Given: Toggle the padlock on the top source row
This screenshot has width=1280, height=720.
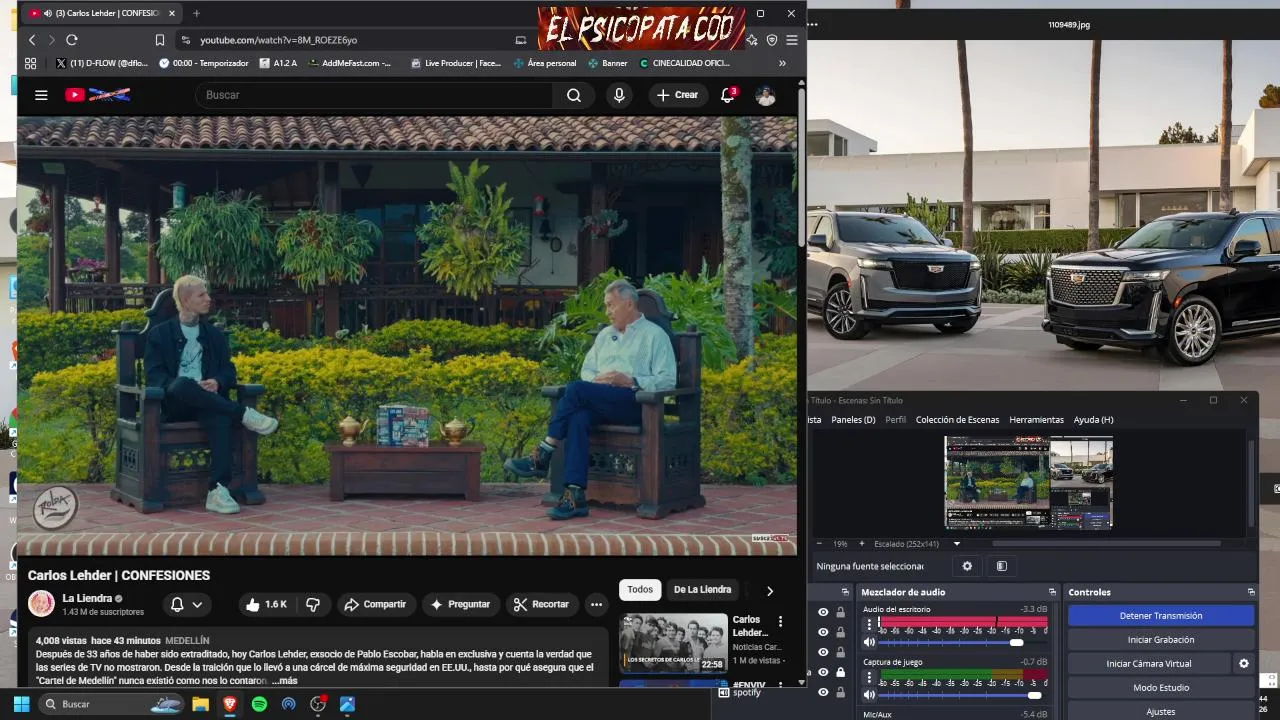Looking at the screenshot, I should [840, 612].
